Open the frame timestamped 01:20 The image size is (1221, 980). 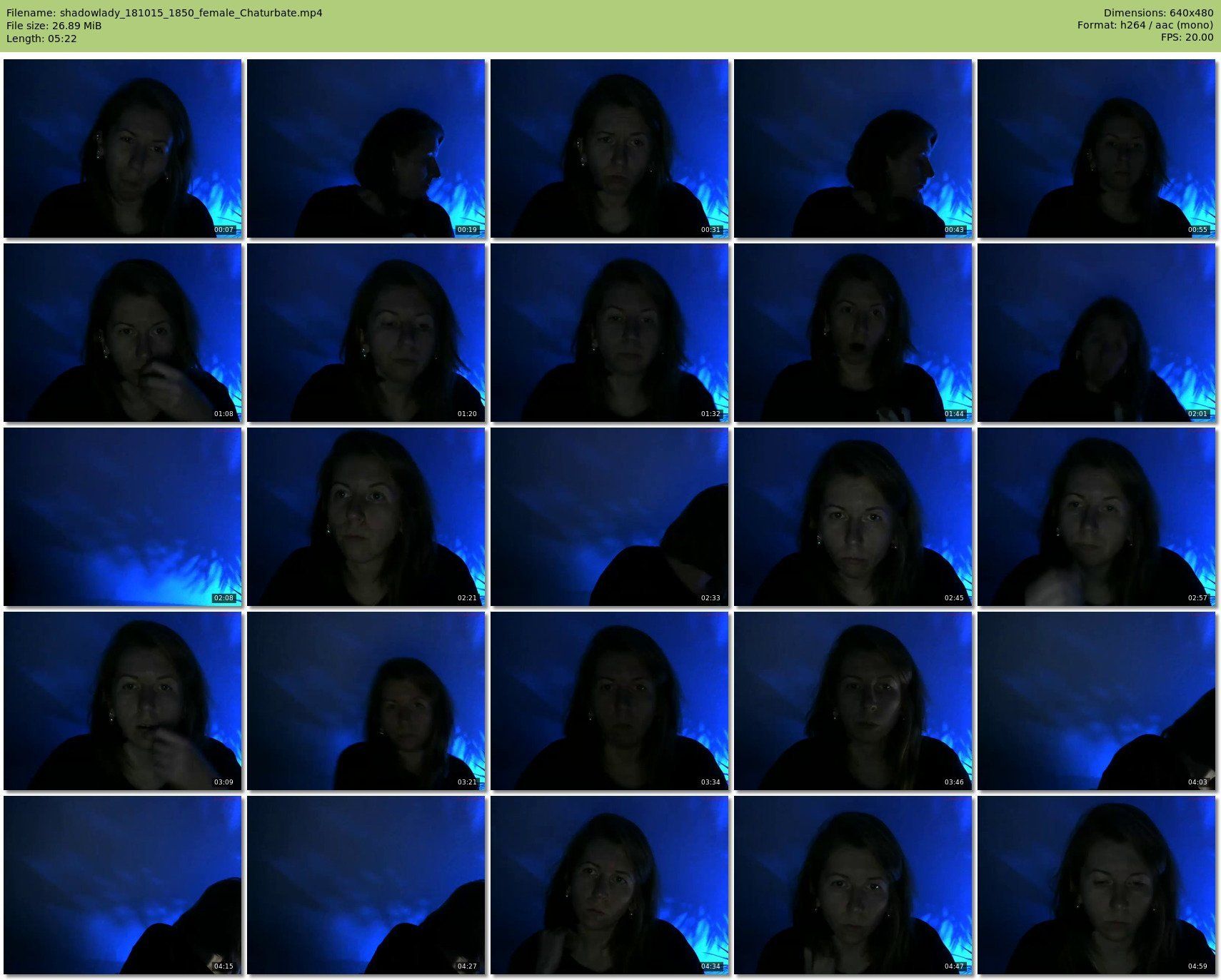pos(366,333)
